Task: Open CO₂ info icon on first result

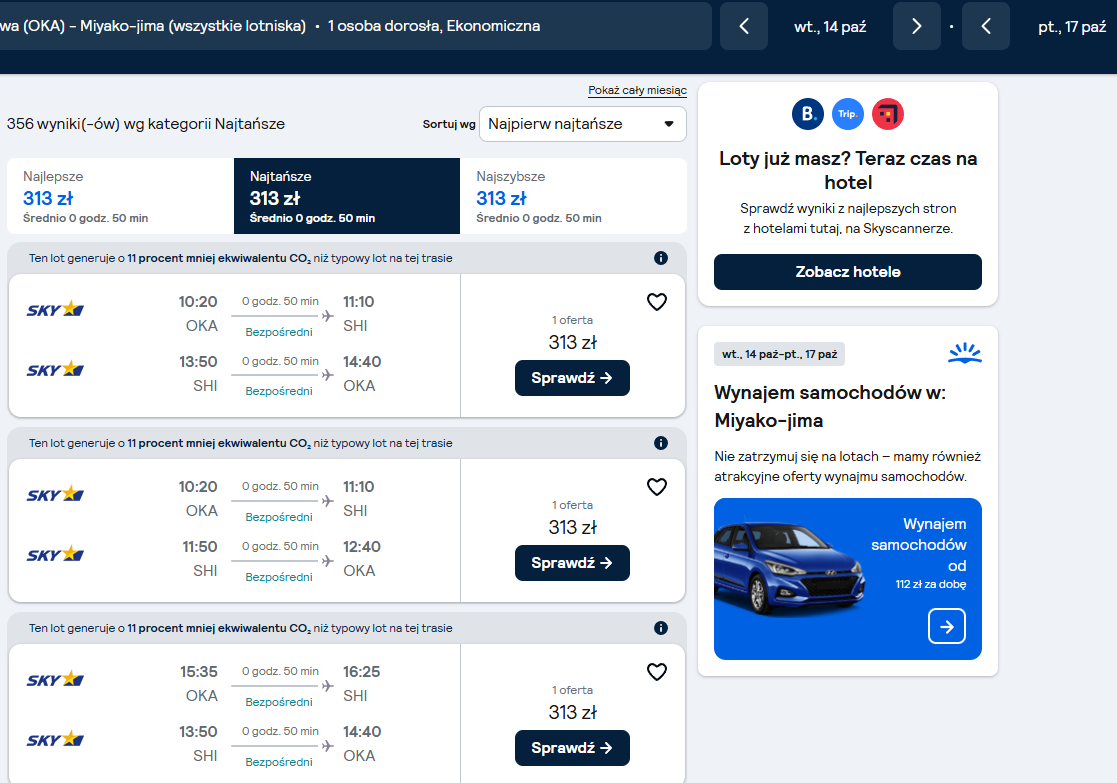Action: click(660, 258)
